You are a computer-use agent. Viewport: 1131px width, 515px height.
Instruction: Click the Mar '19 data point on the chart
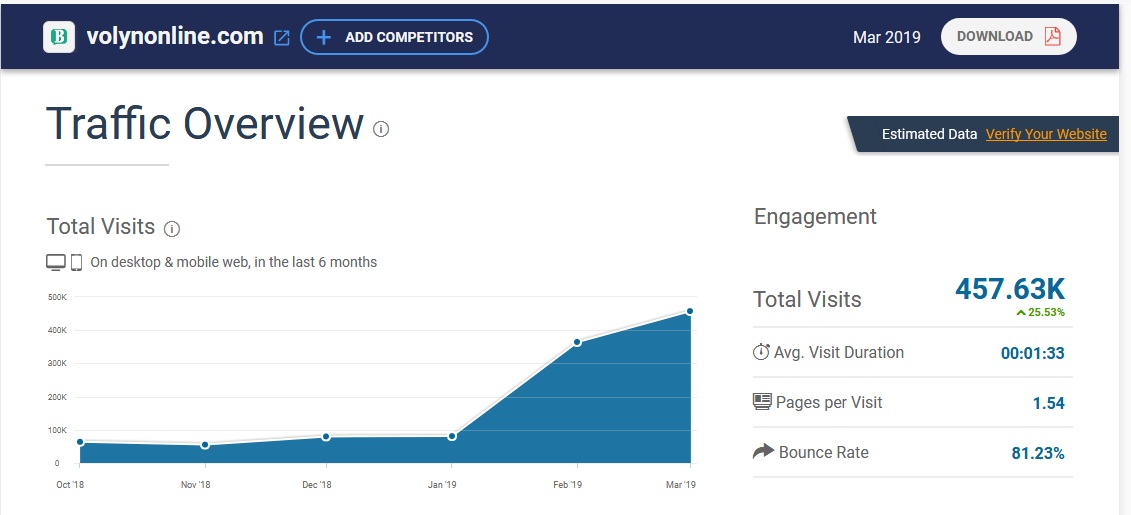coord(690,311)
